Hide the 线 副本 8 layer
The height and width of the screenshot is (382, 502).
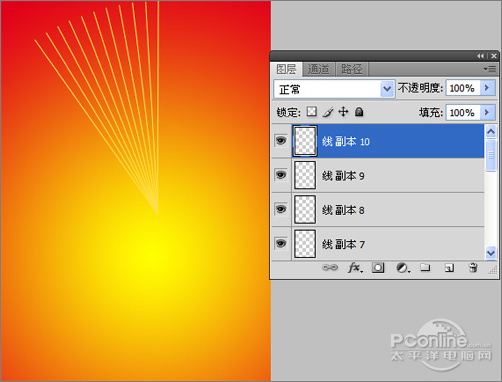click(x=281, y=209)
